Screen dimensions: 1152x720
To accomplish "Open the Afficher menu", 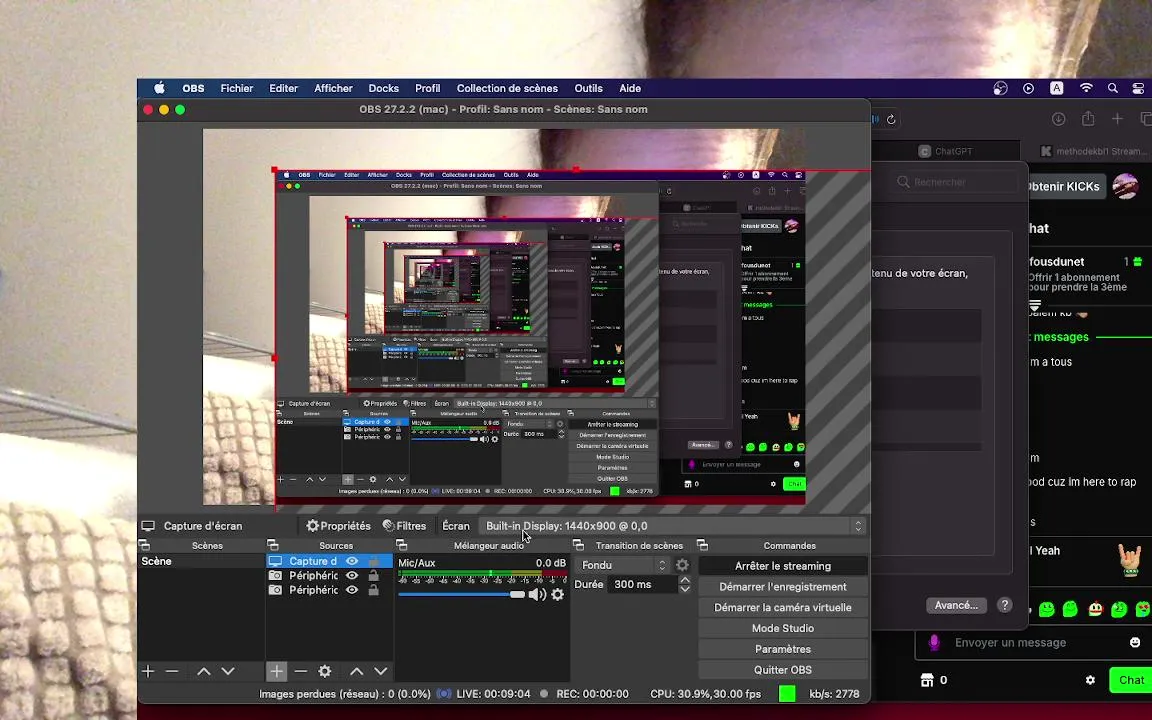I will (334, 88).
